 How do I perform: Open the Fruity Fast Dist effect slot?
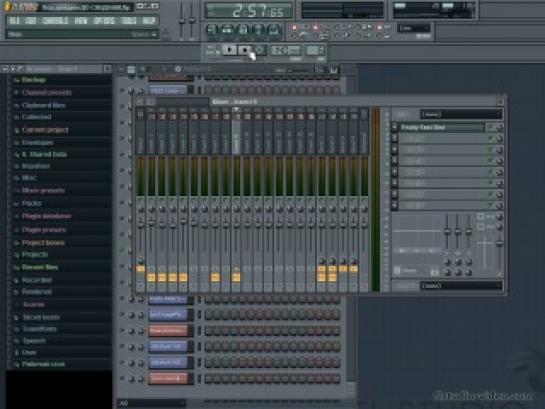click(x=441, y=127)
